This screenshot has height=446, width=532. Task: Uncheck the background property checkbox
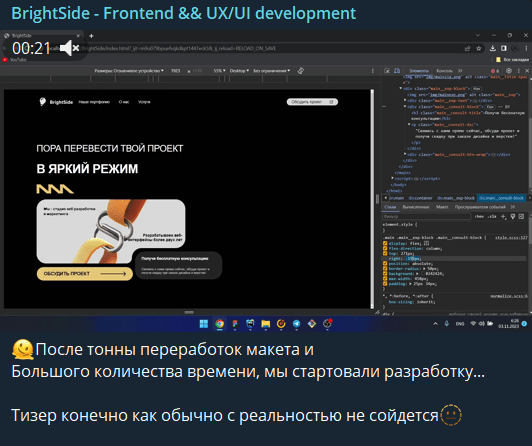pyautogui.click(x=385, y=274)
